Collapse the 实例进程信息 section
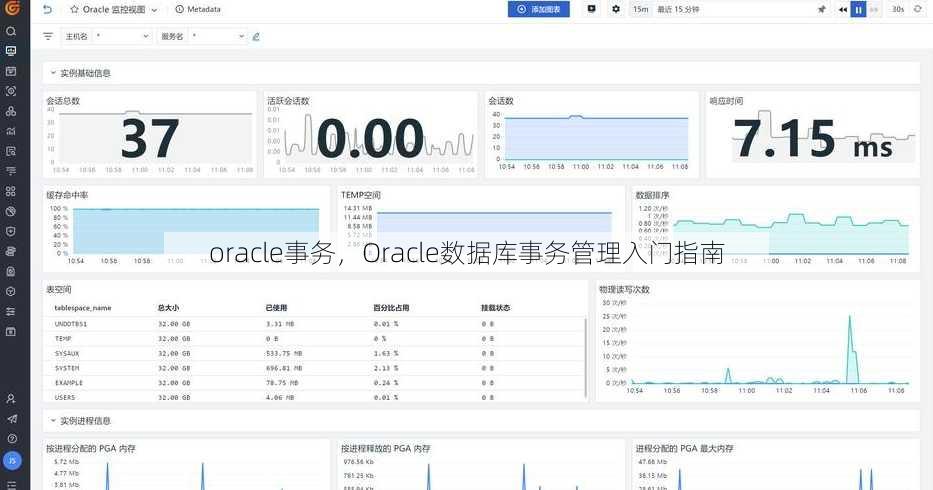 tap(53, 420)
